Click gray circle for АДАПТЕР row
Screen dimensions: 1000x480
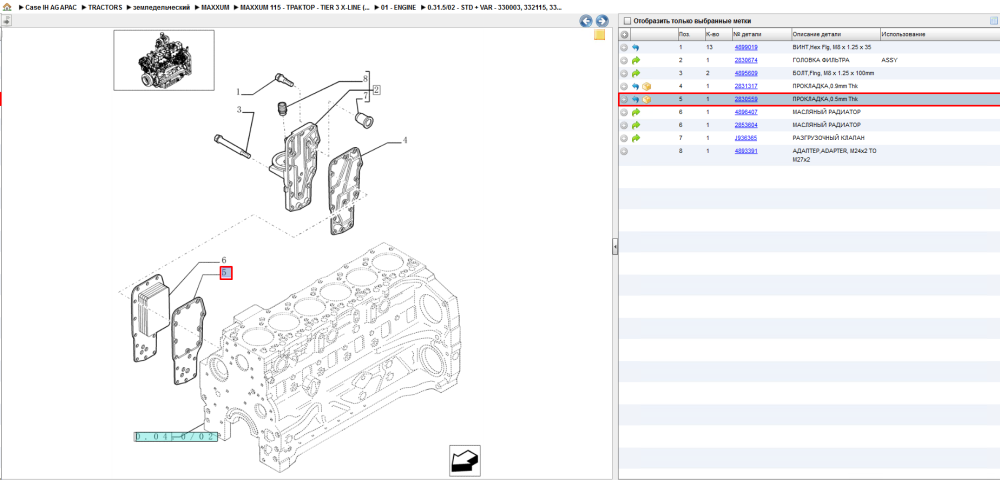[x=624, y=151]
